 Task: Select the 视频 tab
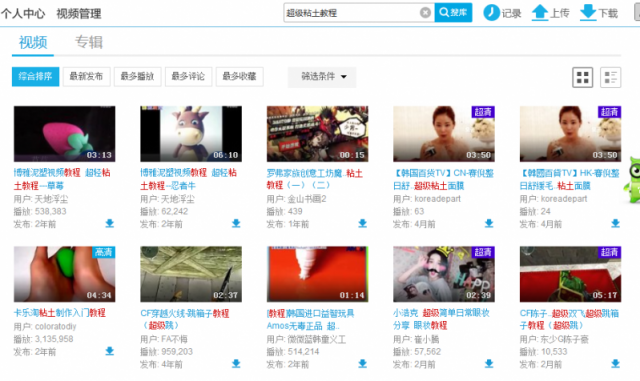[33, 42]
